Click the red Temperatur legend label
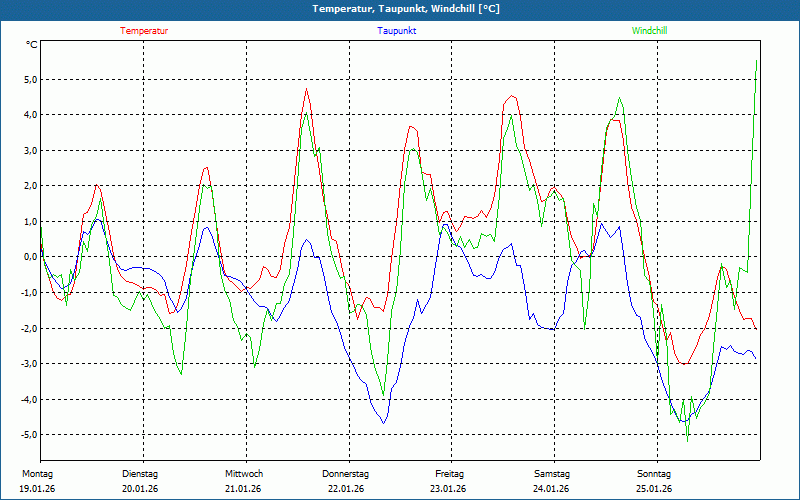800x500 pixels. click(144, 31)
